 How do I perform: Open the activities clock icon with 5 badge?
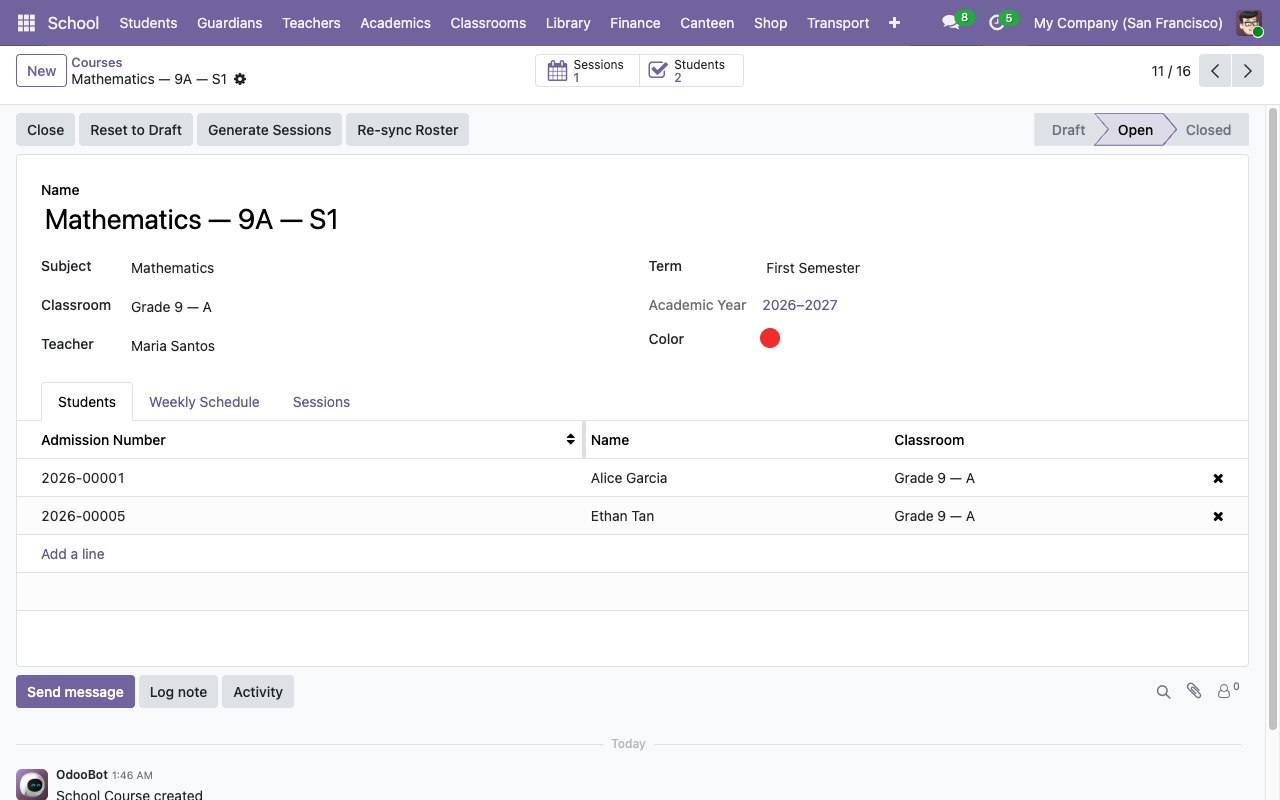996,22
